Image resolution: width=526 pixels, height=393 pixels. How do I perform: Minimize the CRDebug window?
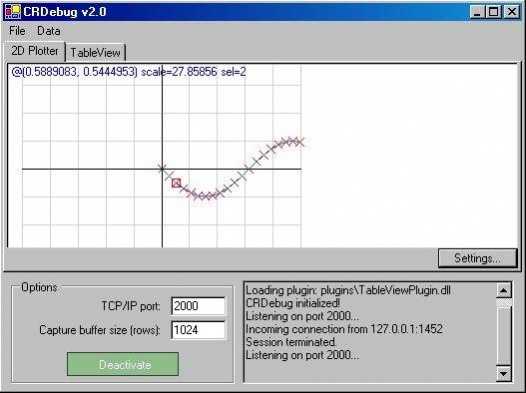tap(476, 12)
